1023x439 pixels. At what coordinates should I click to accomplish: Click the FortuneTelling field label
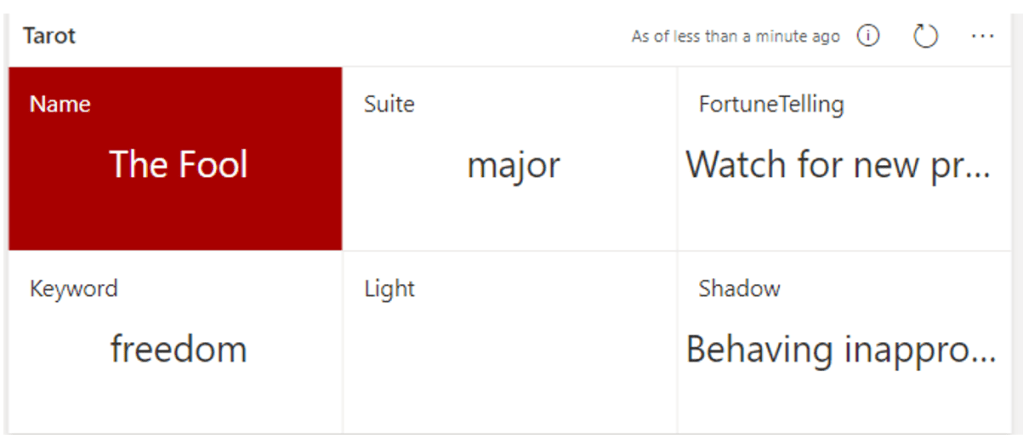coord(771,104)
